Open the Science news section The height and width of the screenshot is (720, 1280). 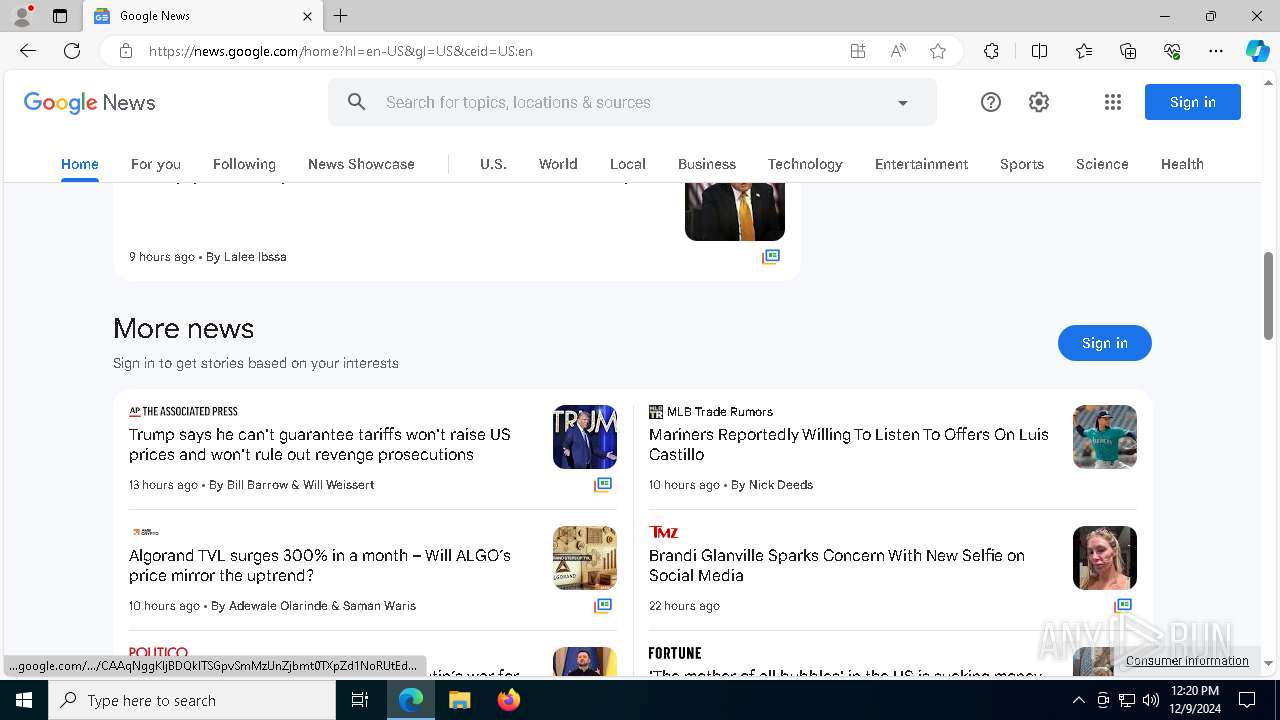pyautogui.click(x=1102, y=164)
